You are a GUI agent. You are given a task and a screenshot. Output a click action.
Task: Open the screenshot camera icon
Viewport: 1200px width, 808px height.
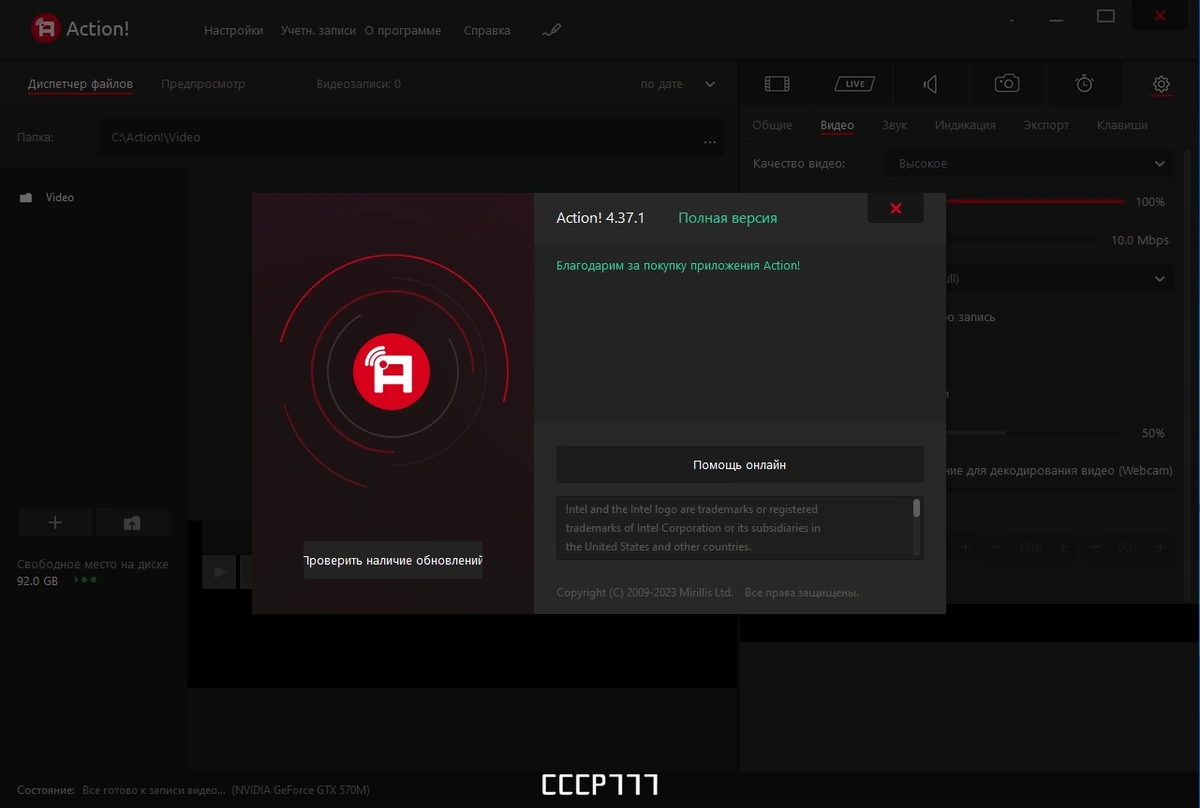[1007, 84]
